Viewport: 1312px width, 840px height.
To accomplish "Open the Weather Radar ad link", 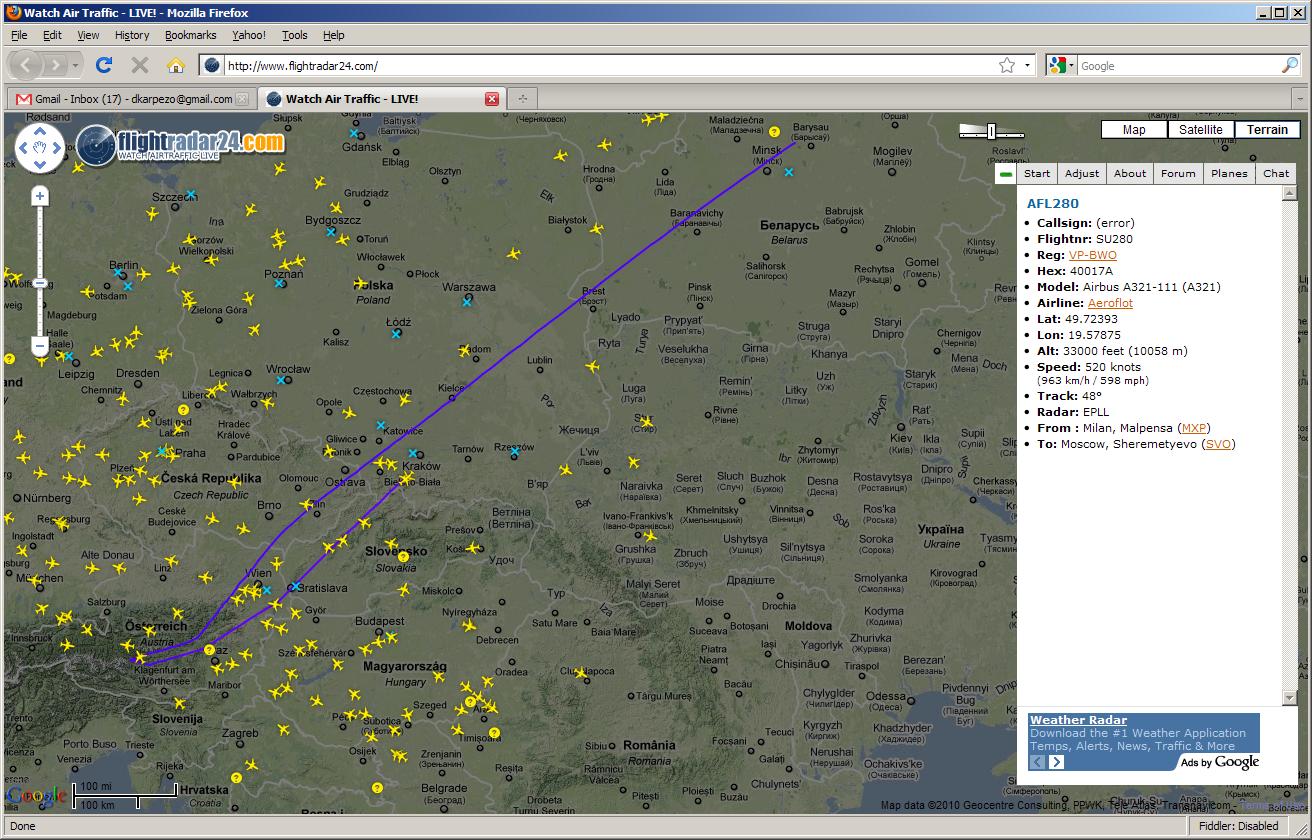I will tap(1078, 720).
